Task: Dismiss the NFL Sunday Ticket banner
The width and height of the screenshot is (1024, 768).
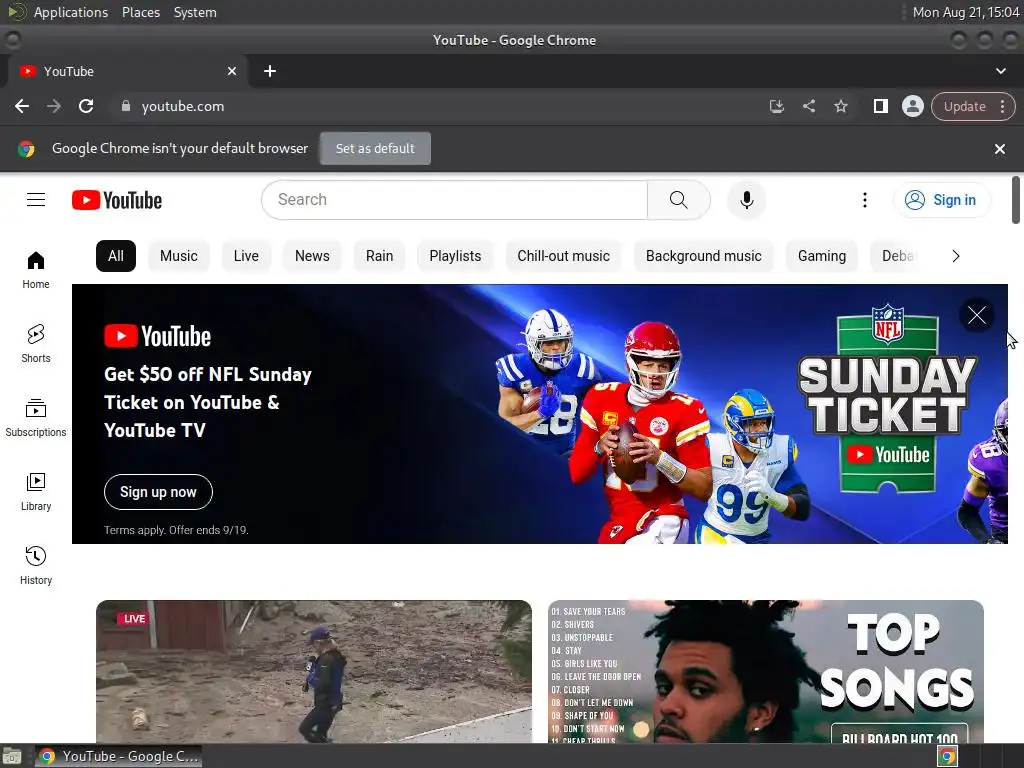Action: click(x=977, y=315)
